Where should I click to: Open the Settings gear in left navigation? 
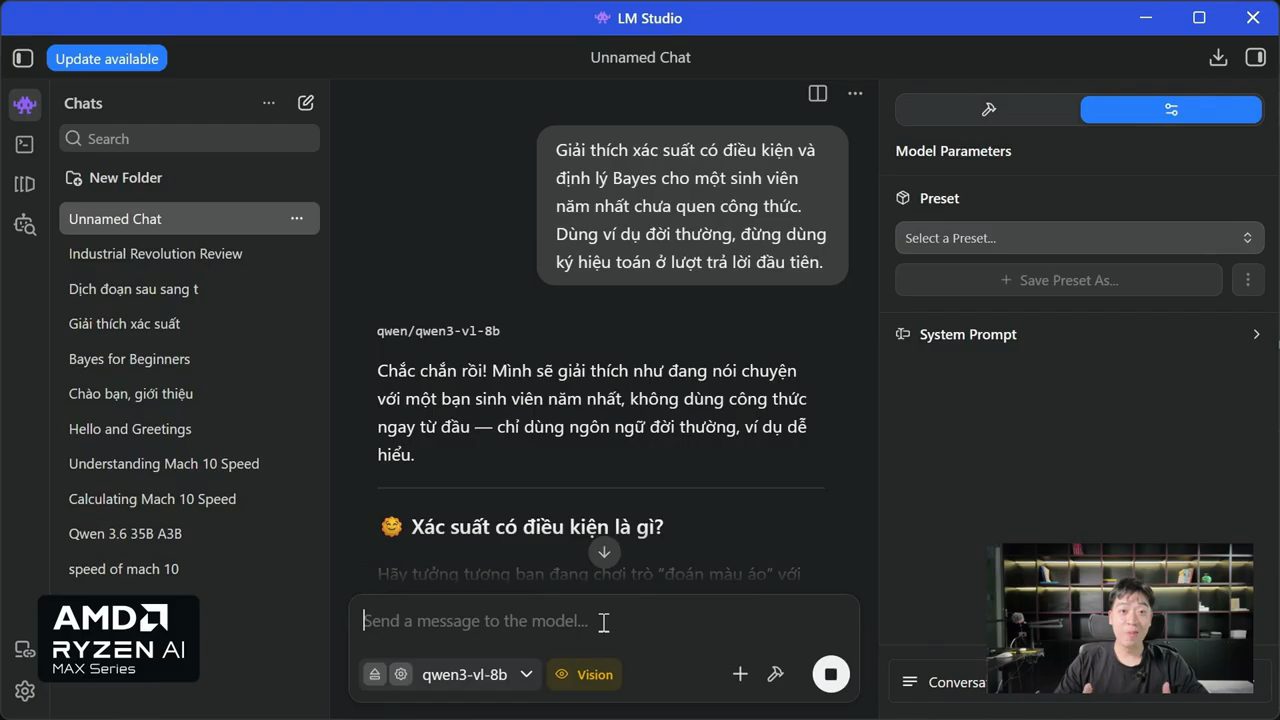pyautogui.click(x=25, y=691)
